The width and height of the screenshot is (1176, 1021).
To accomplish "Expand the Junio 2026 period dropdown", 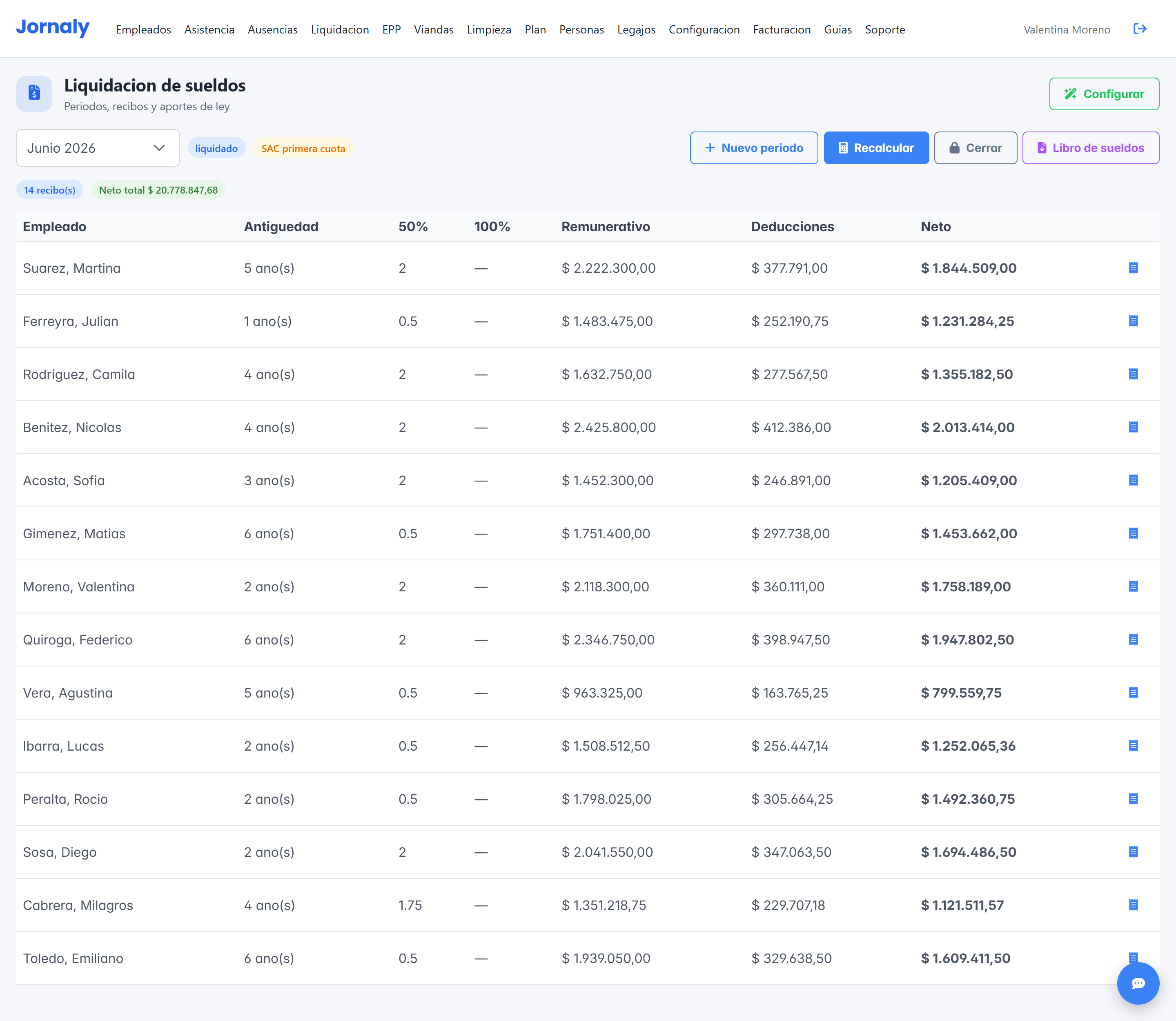I will (x=98, y=148).
